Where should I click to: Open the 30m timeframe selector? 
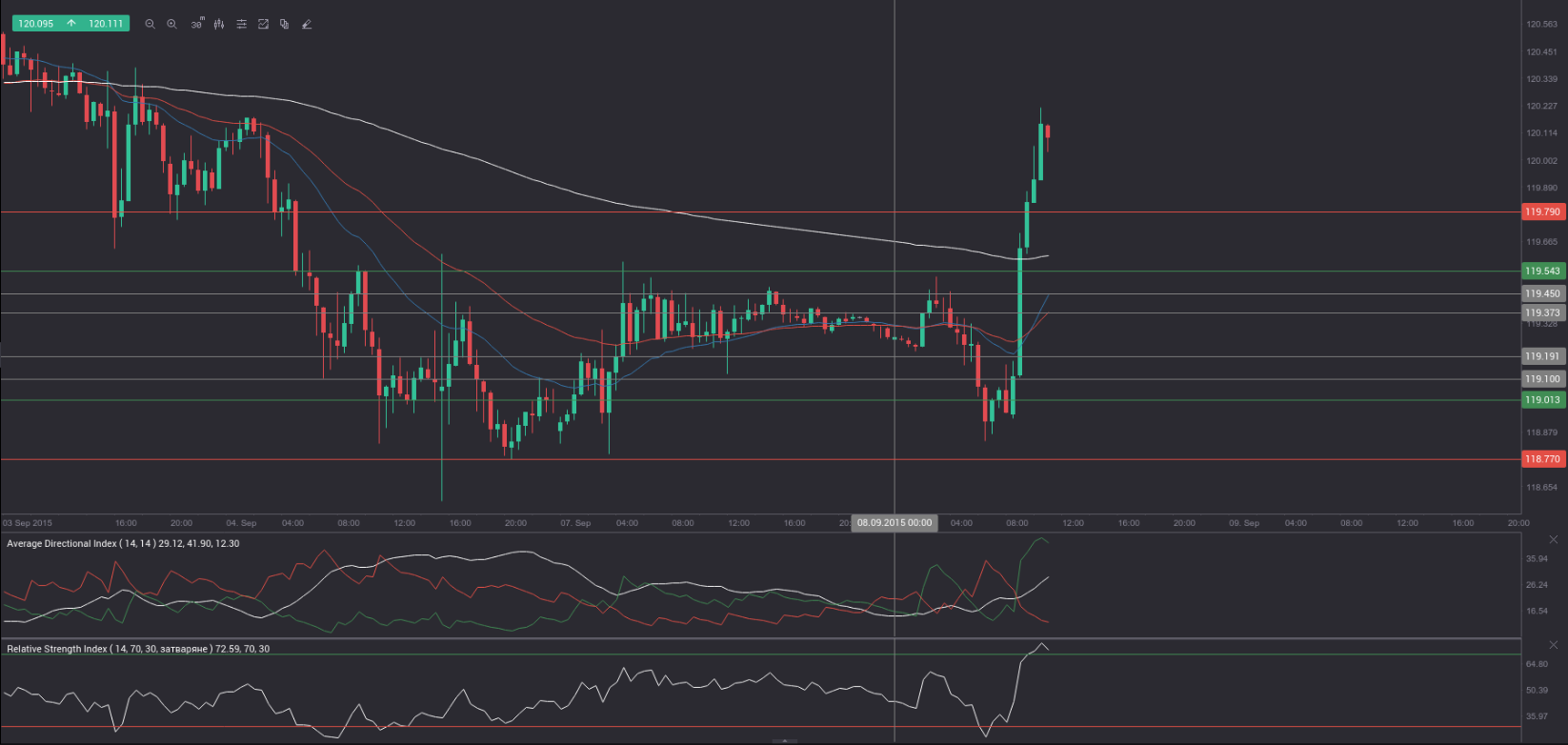click(x=196, y=24)
